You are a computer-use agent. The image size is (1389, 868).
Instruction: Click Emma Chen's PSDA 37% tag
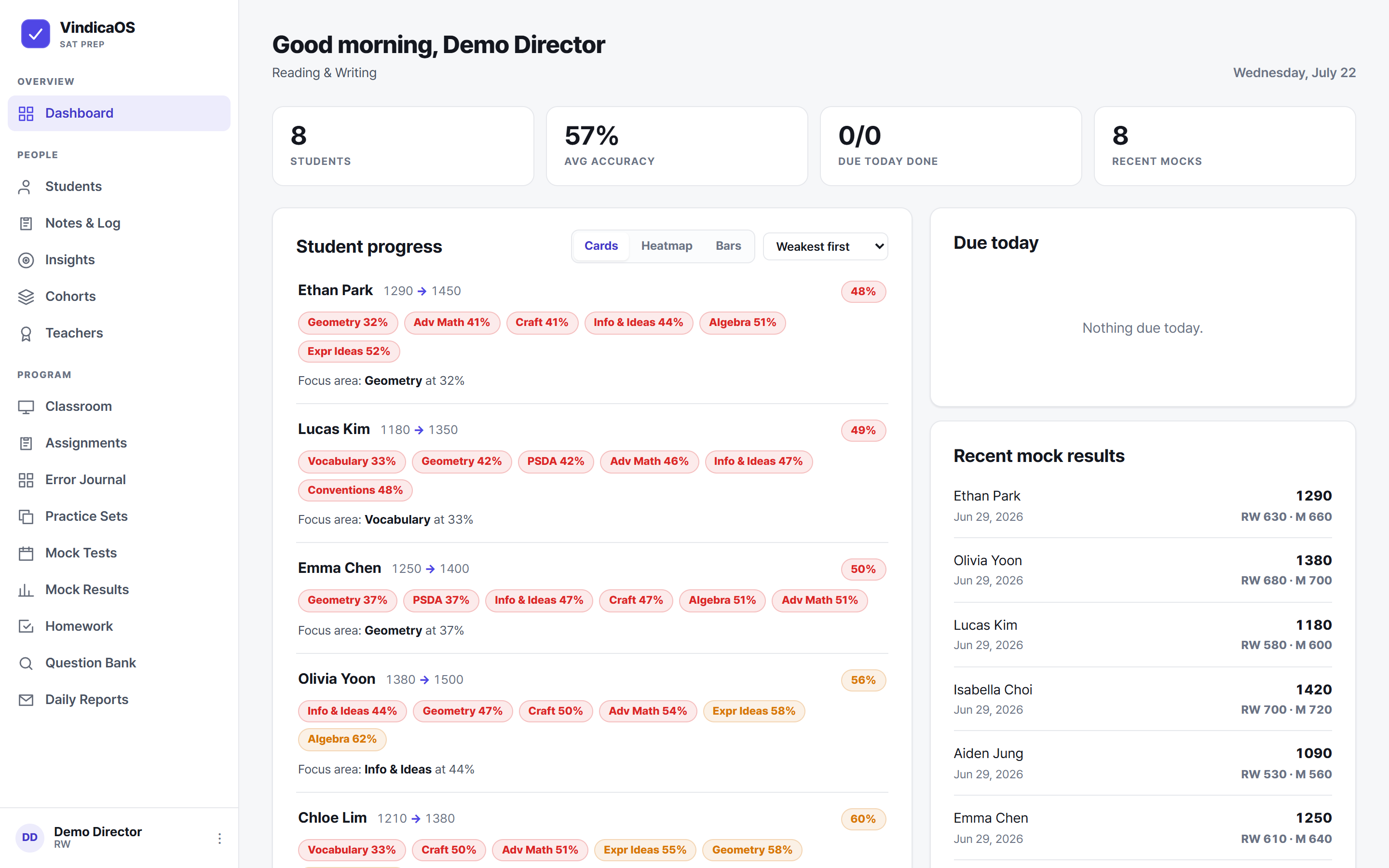tap(441, 600)
